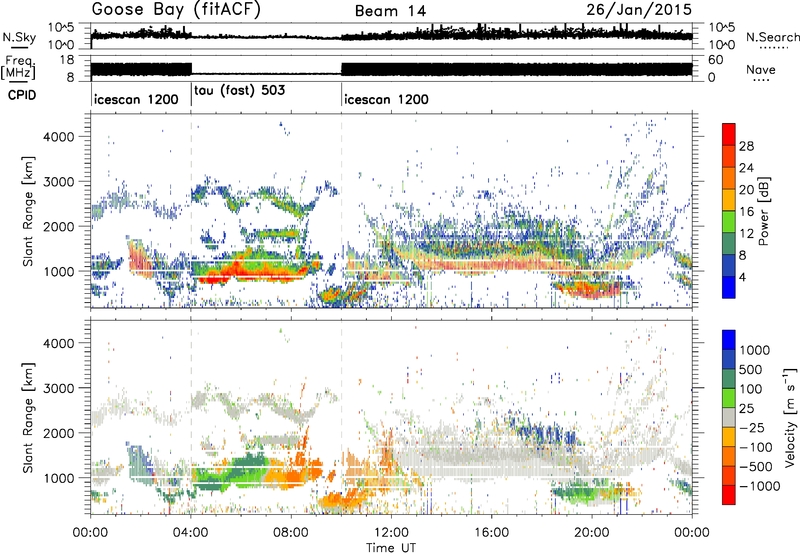Click the 'Slant Range [km]' label of the power panel
This screenshot has height=554, width=800.
[x=28, y=211]
